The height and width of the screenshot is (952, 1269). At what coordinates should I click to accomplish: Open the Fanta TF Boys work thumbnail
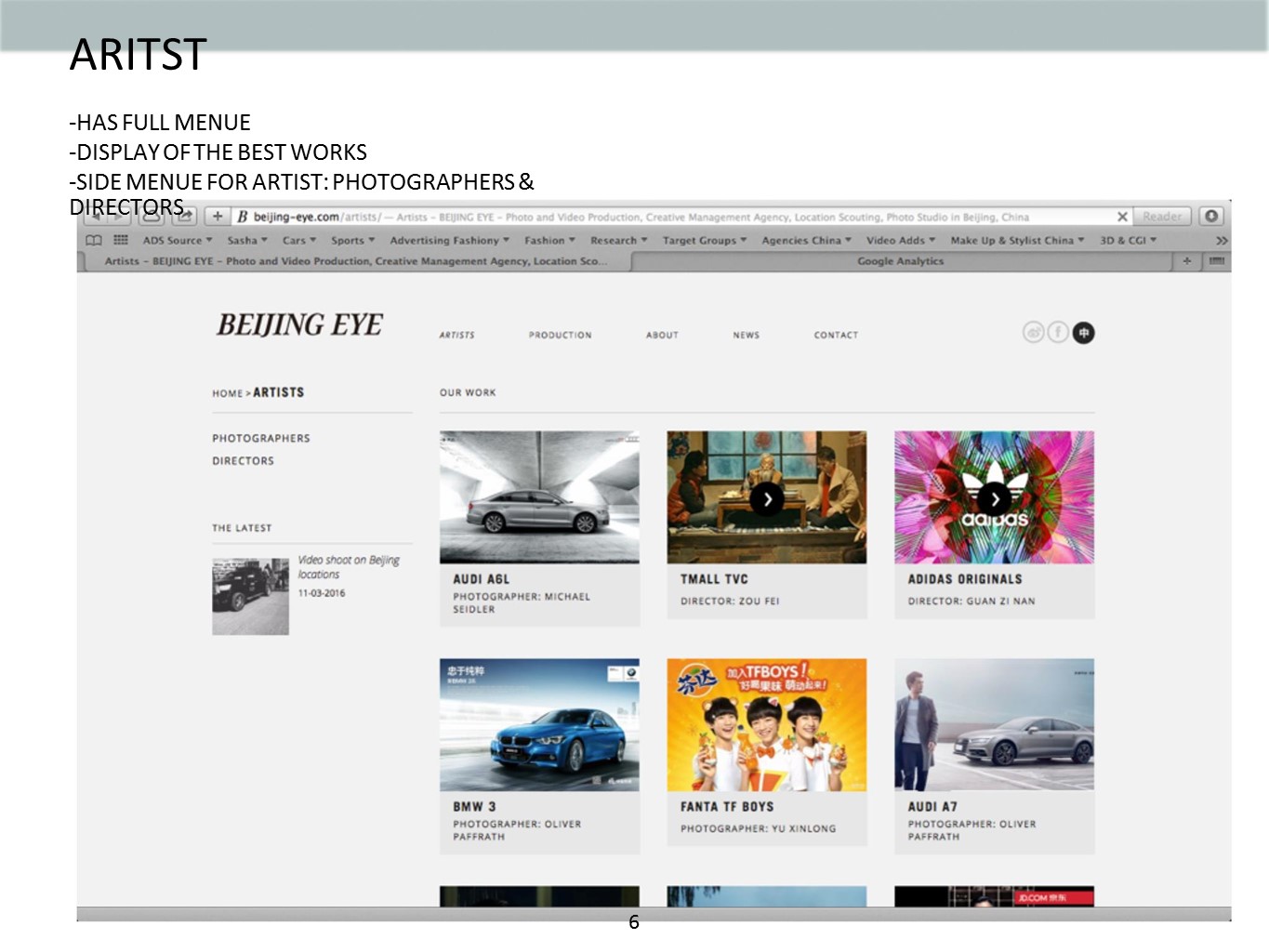(x=767, y=724)
